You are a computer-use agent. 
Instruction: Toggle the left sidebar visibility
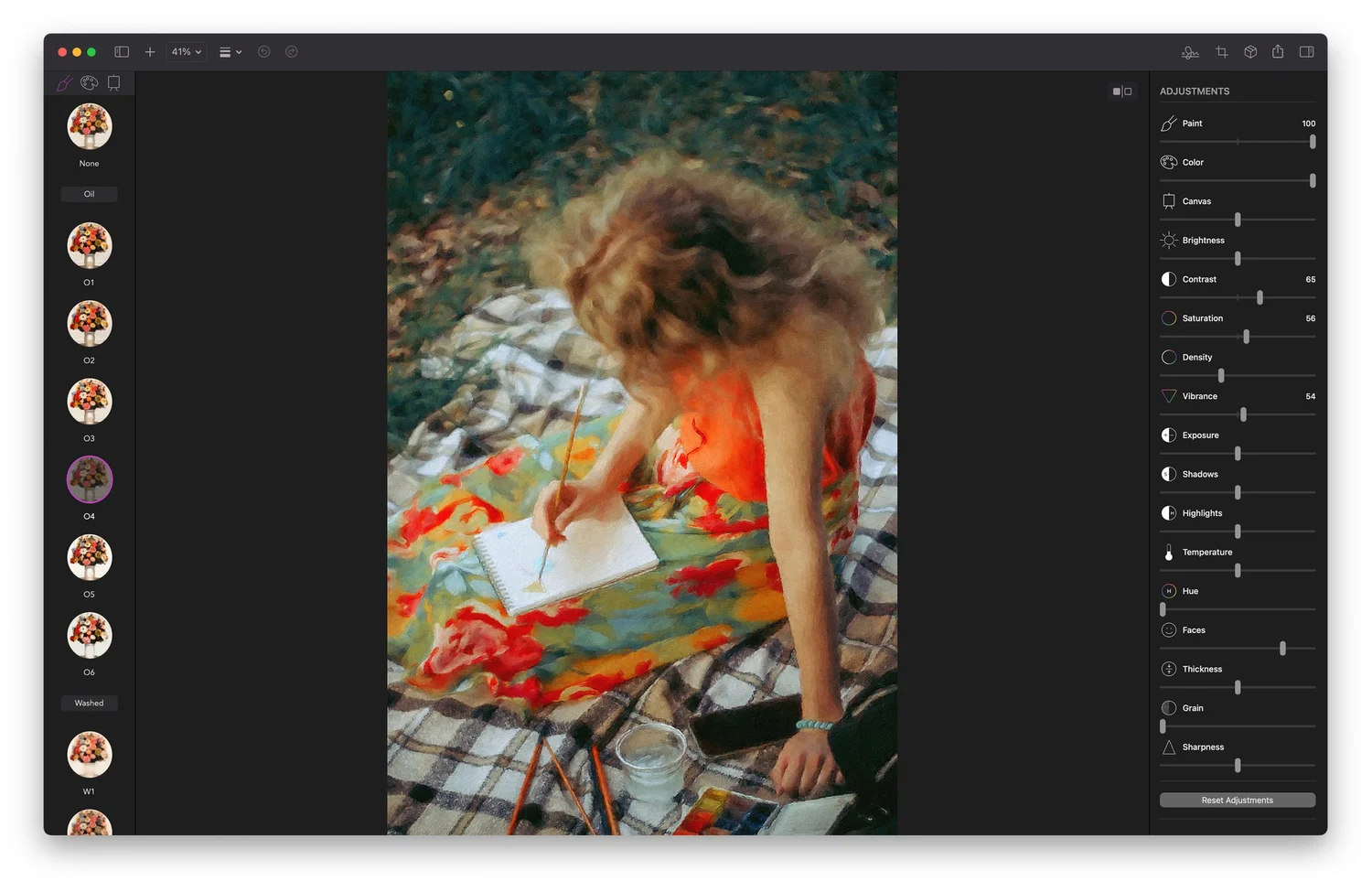(121, 52)
